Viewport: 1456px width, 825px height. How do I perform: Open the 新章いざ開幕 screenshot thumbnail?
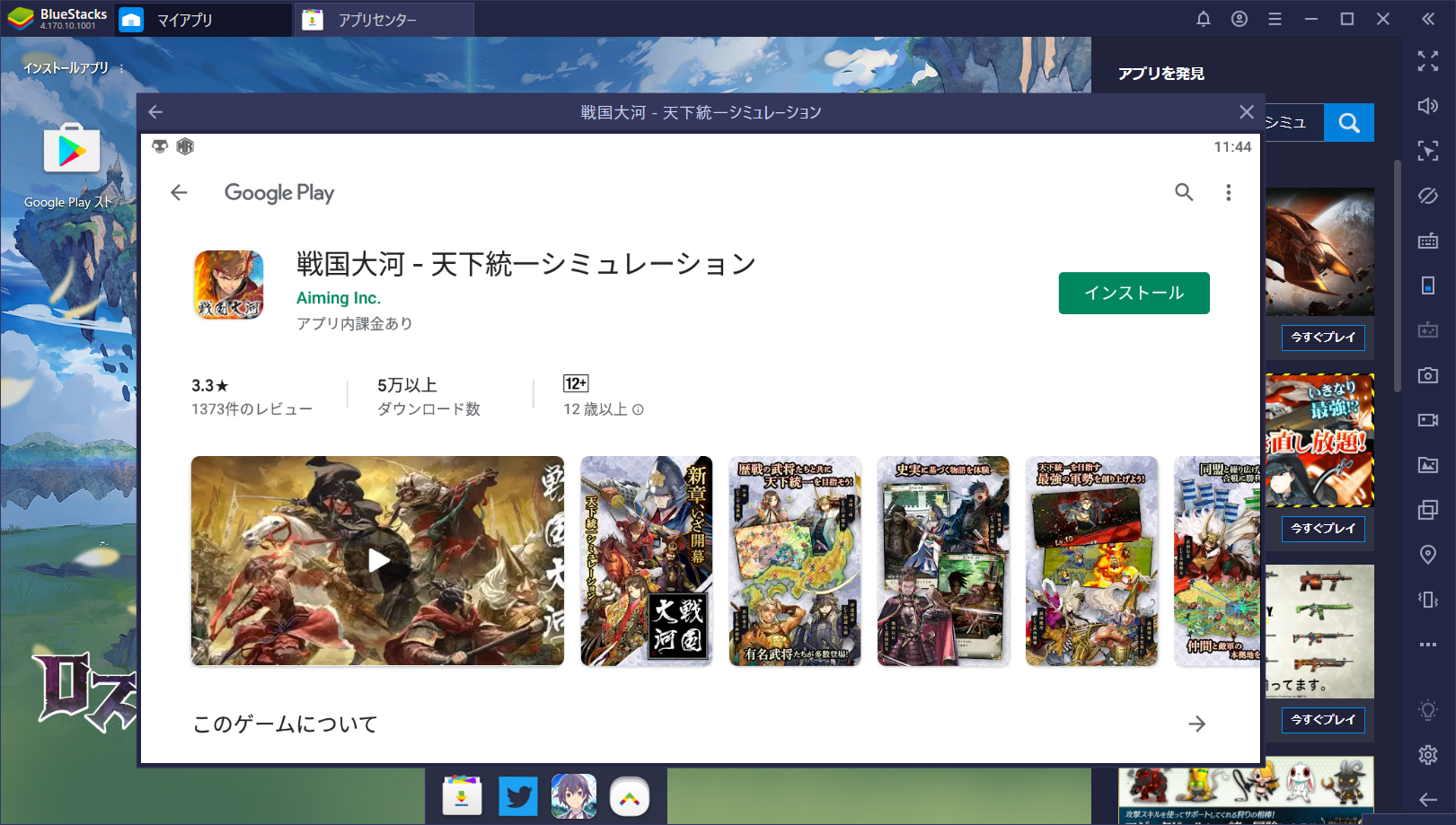point(647,561)
